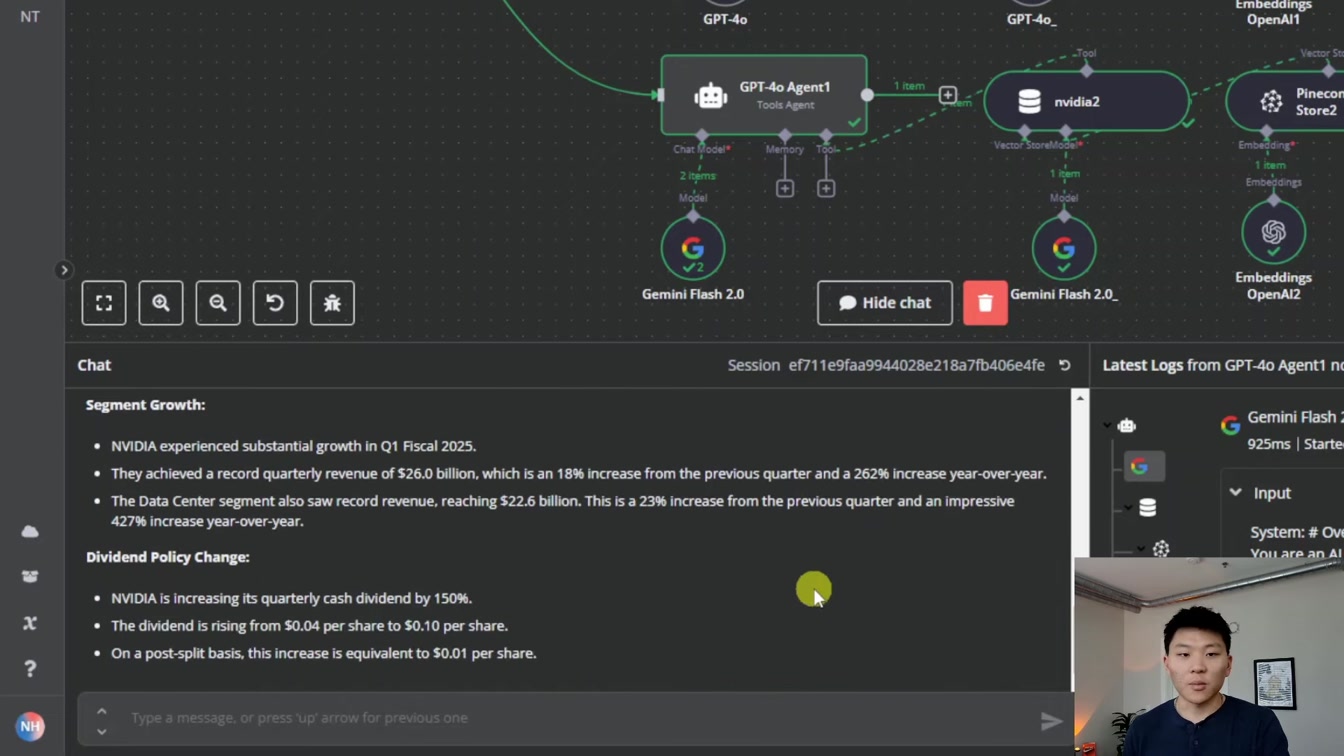Viewport: 1344px width, 756px height.
Task: Open the Help question mark menu
Action: [30, 669]
